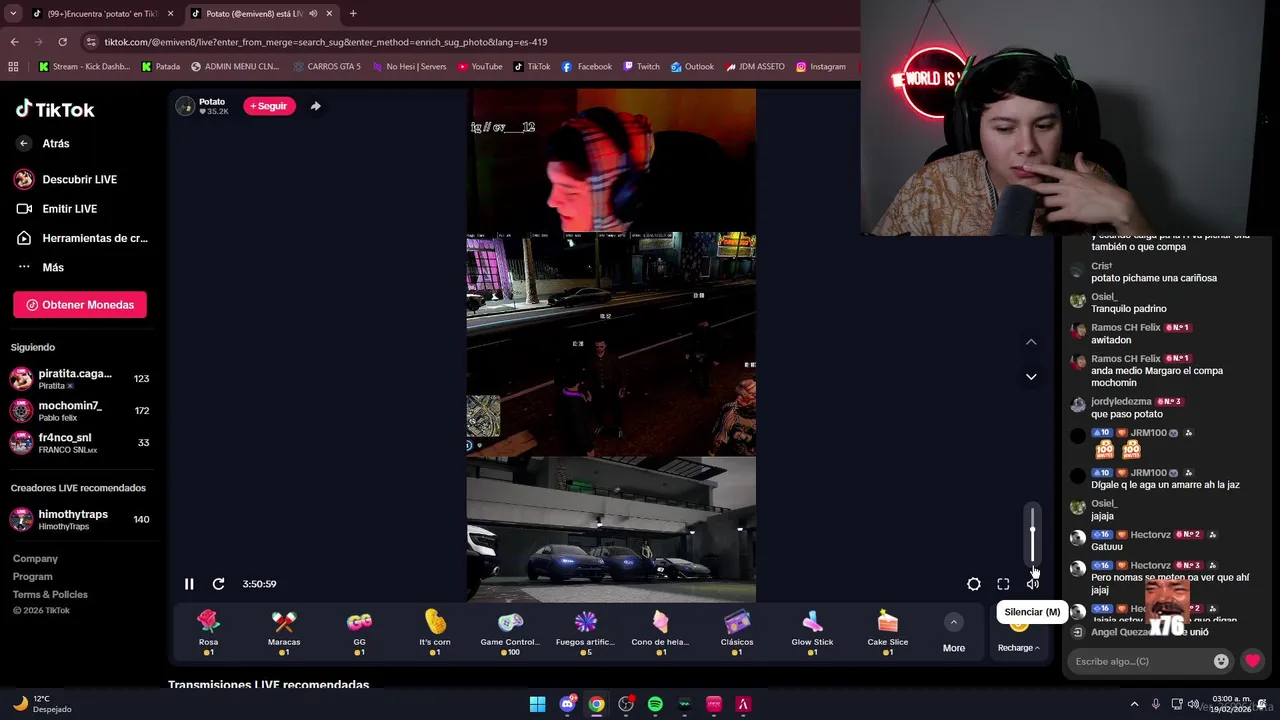
Task: Go to the next live stream
Action: click(x=1031, y=377)
